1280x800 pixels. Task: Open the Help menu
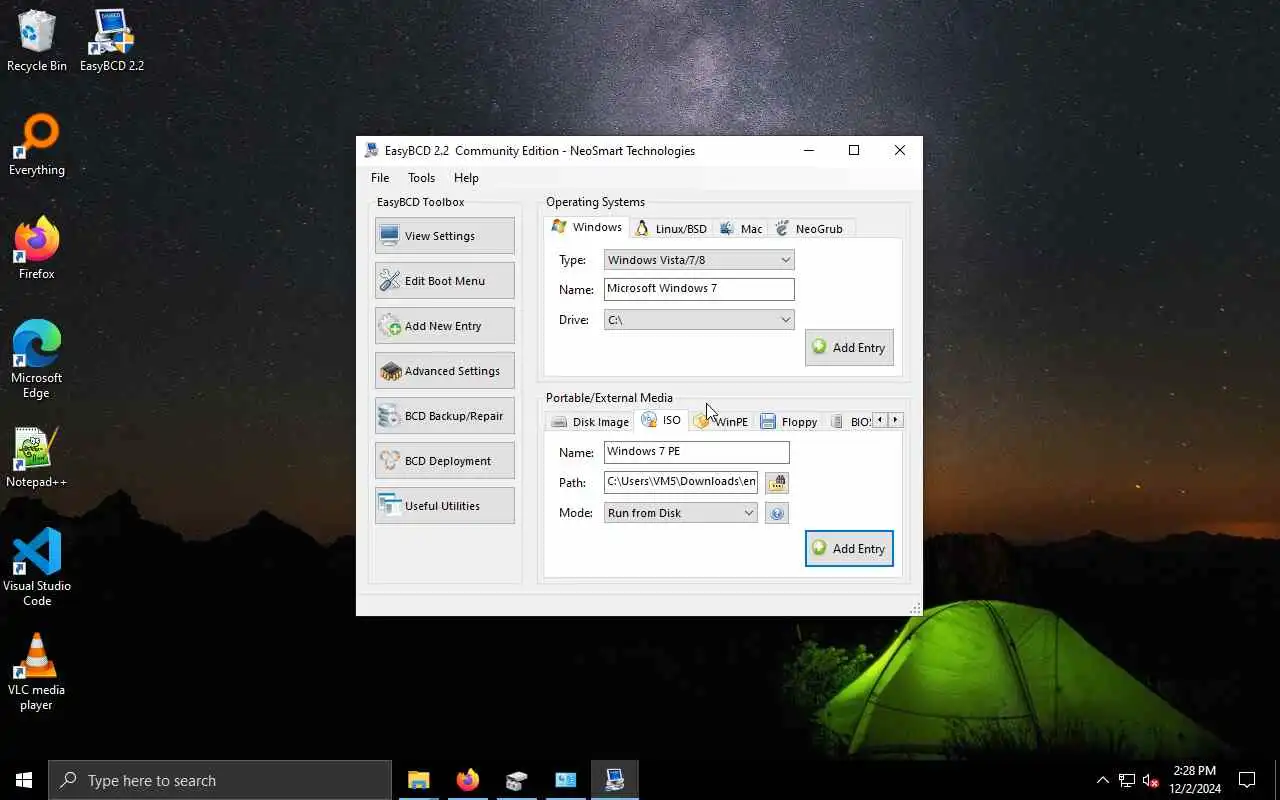click(x=466, y=178)
